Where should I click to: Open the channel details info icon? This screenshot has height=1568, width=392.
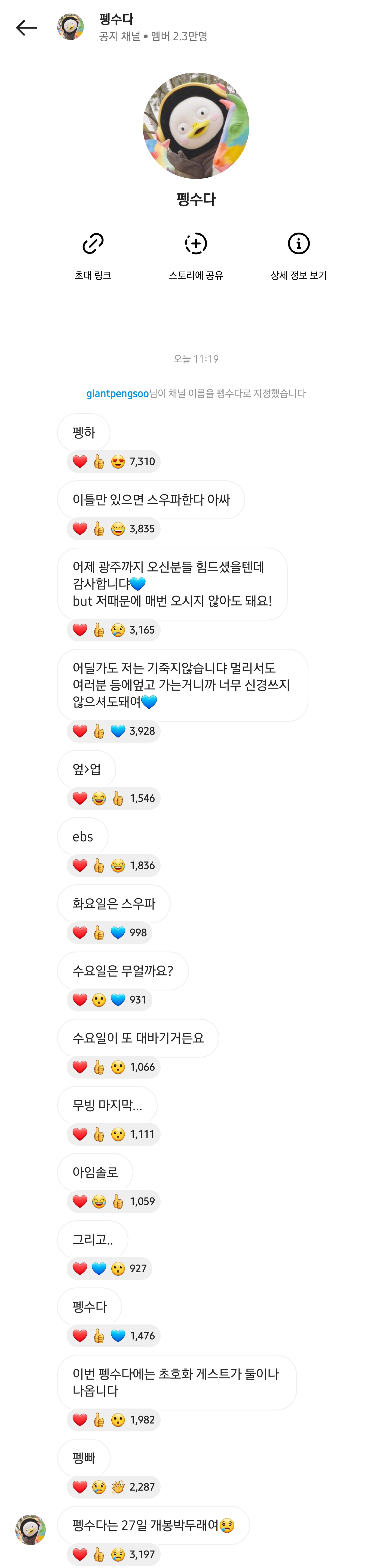click(298, 243)
